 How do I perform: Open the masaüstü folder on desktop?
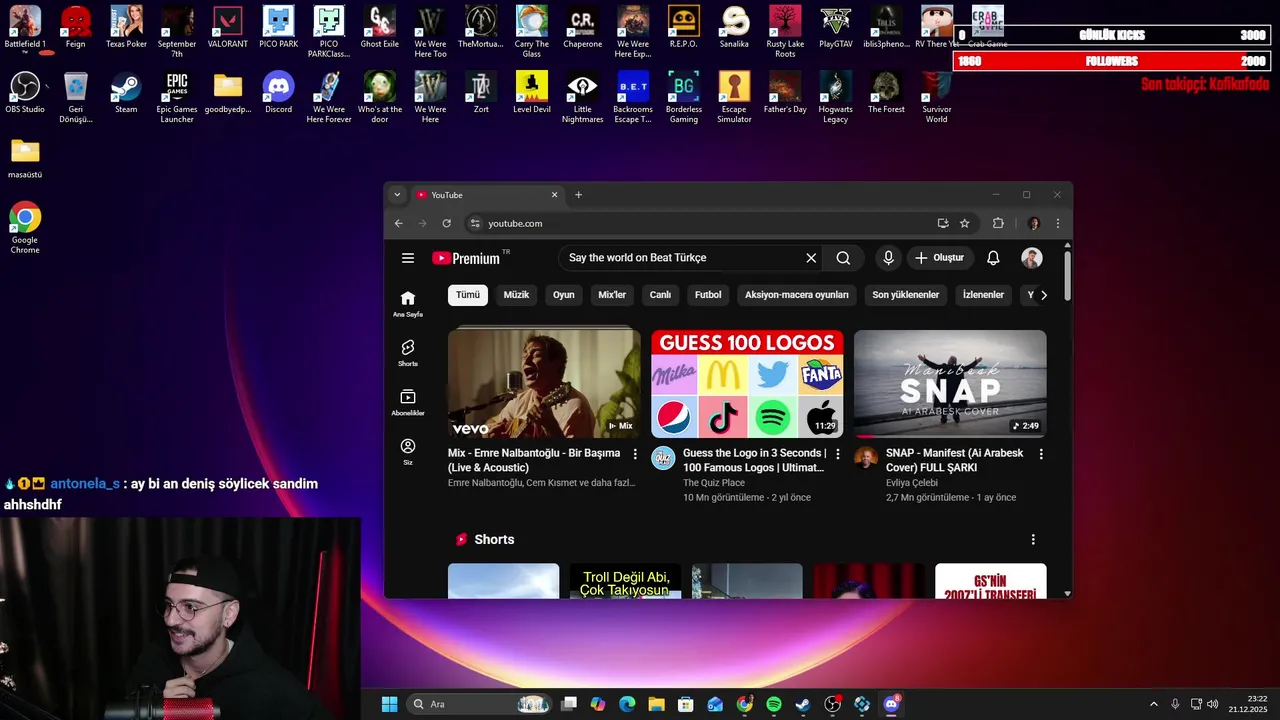25,158
